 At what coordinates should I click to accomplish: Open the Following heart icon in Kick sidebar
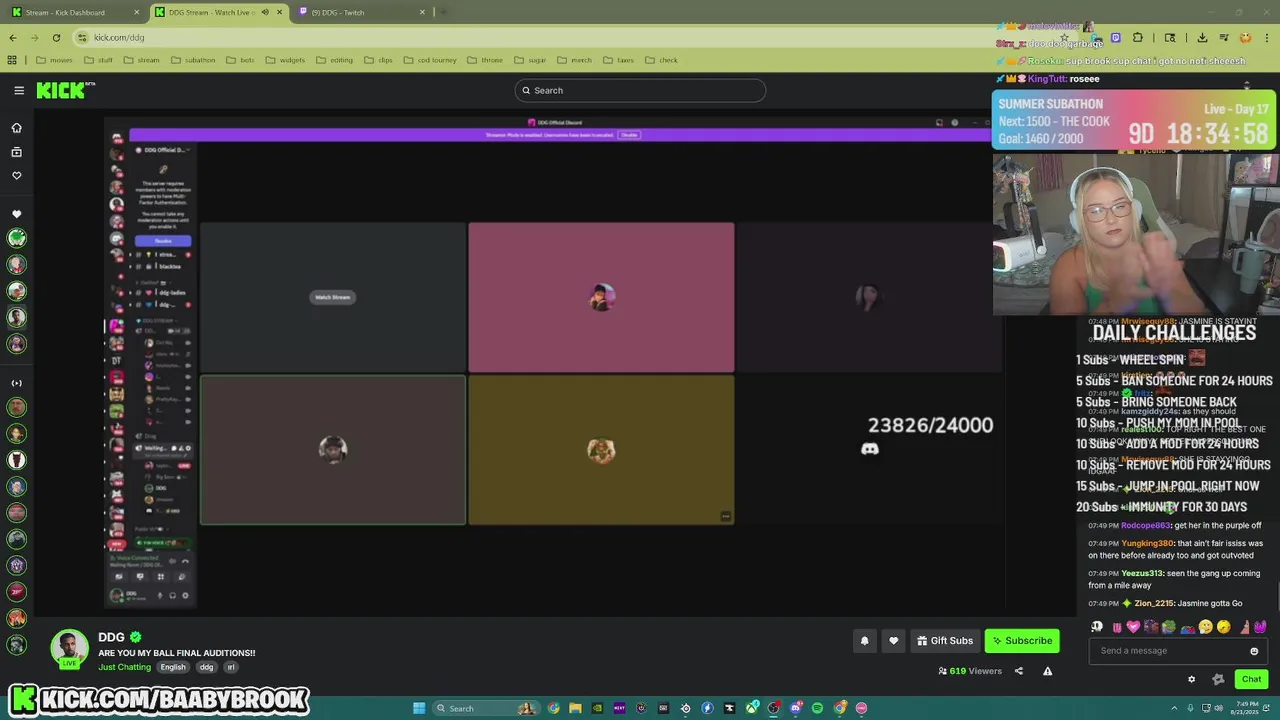click(x=16, y=175)
